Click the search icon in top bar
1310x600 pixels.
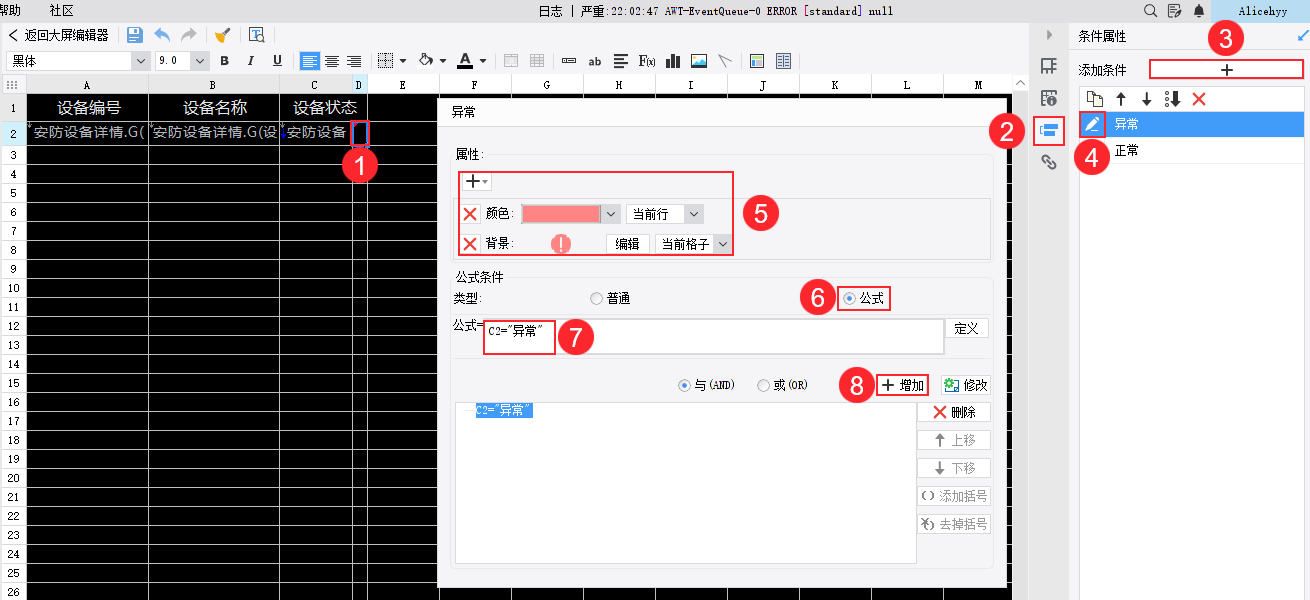point(1151,11)
